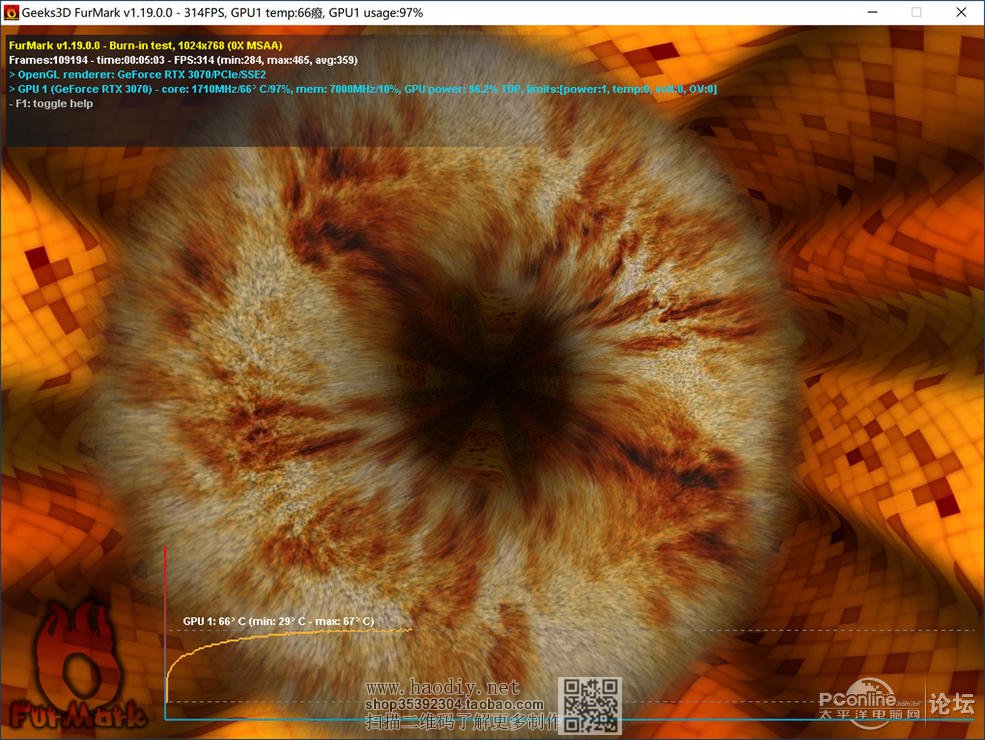Click the shop35392304.taobao.com link text

point(453,704)
